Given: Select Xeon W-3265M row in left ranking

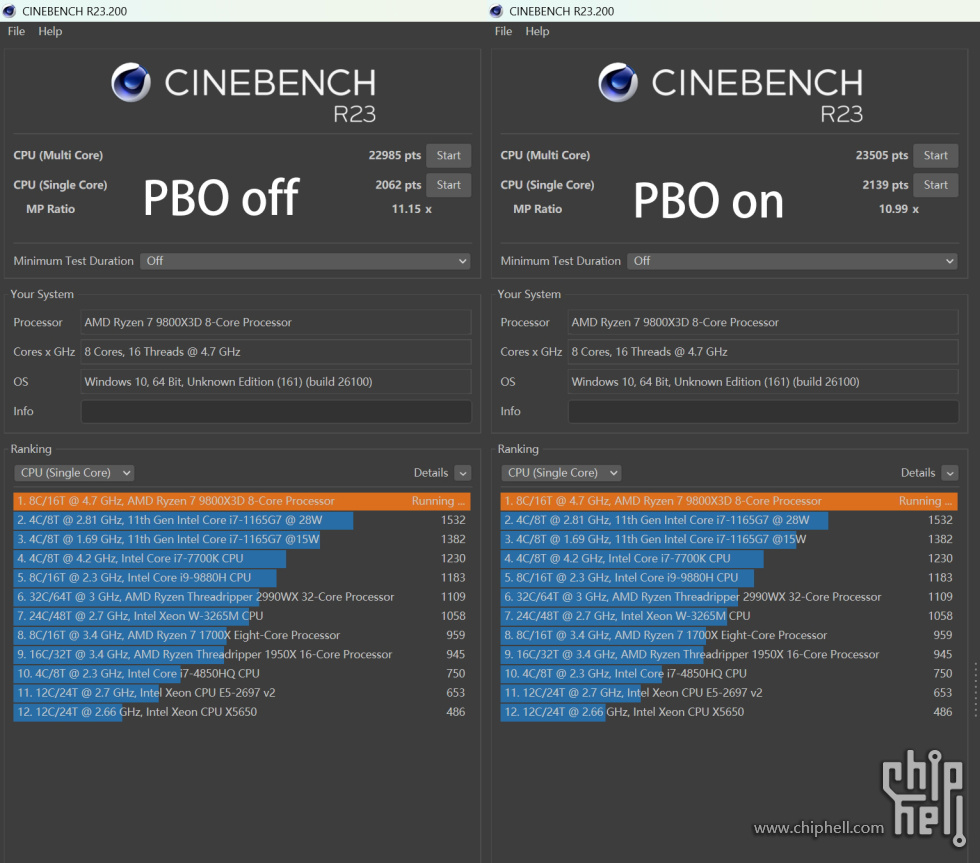Looking at the screenshot, I should pos(242,616).
